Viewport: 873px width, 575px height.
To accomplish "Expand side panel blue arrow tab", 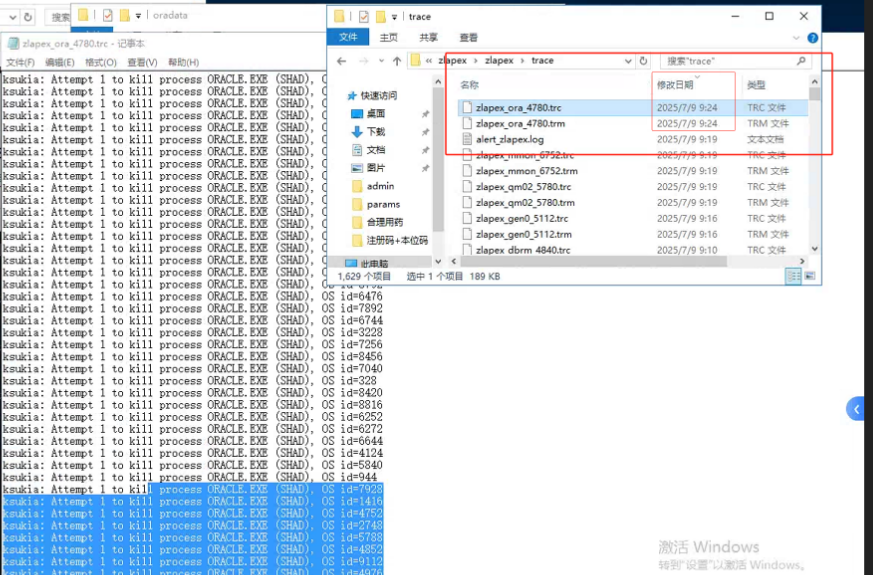I will pyautogui.click(x=856, y=409).
